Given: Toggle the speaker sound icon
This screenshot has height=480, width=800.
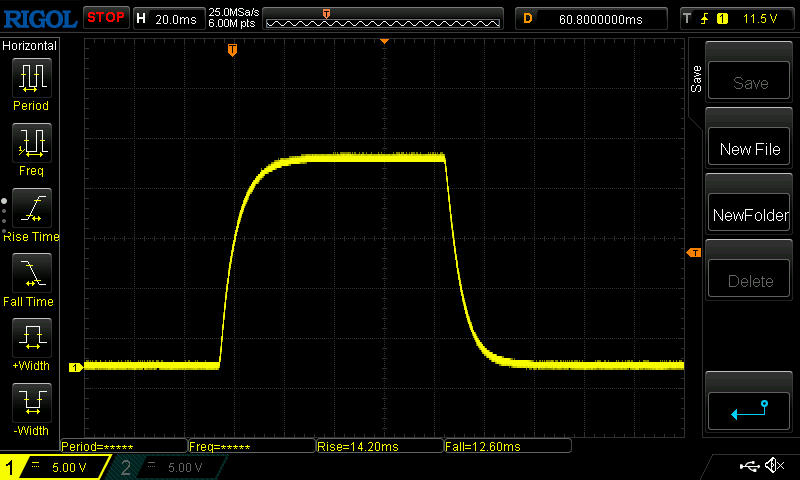Looking at the screenshot, I should [x=773, y=466].
